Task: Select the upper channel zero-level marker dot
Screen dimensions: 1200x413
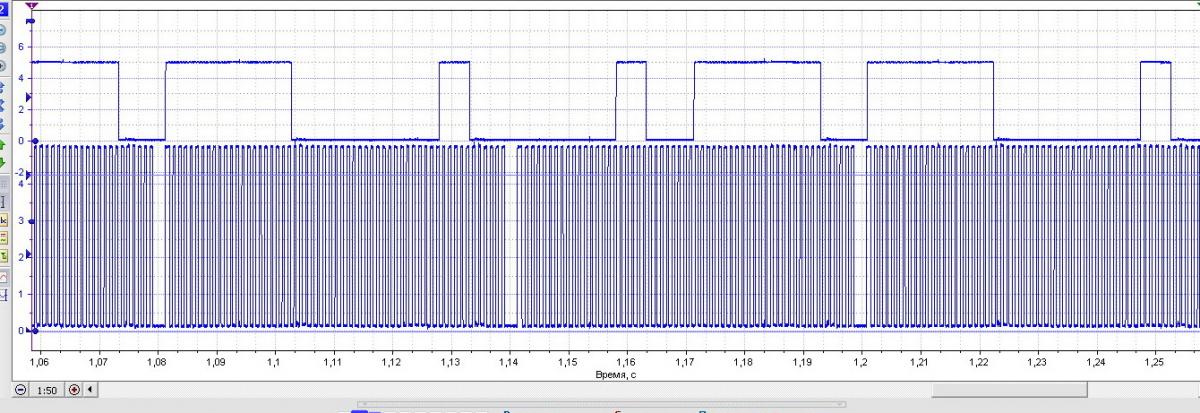Action: (x=34, y=141)
